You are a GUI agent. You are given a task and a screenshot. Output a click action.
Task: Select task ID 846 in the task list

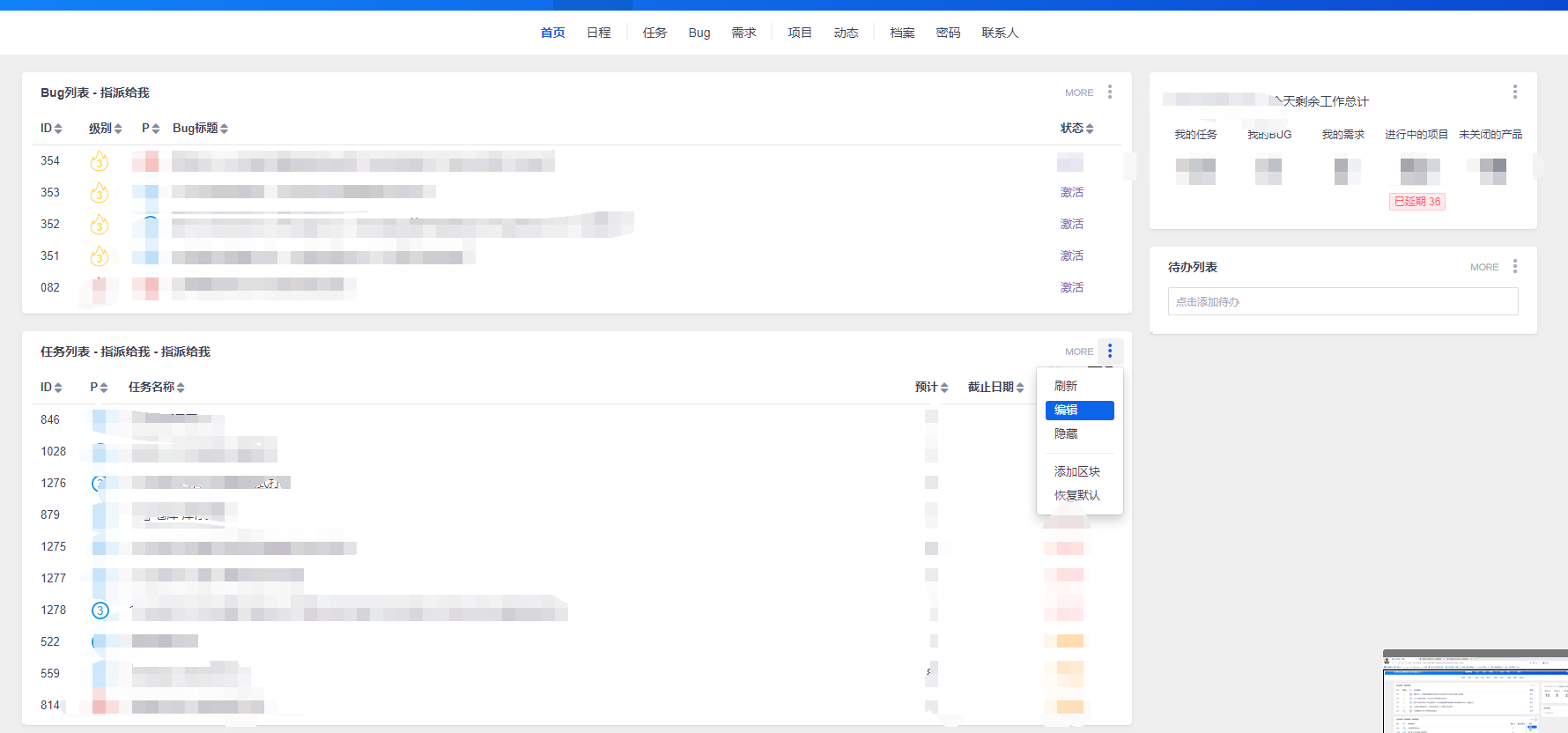(x=50, y=419)
